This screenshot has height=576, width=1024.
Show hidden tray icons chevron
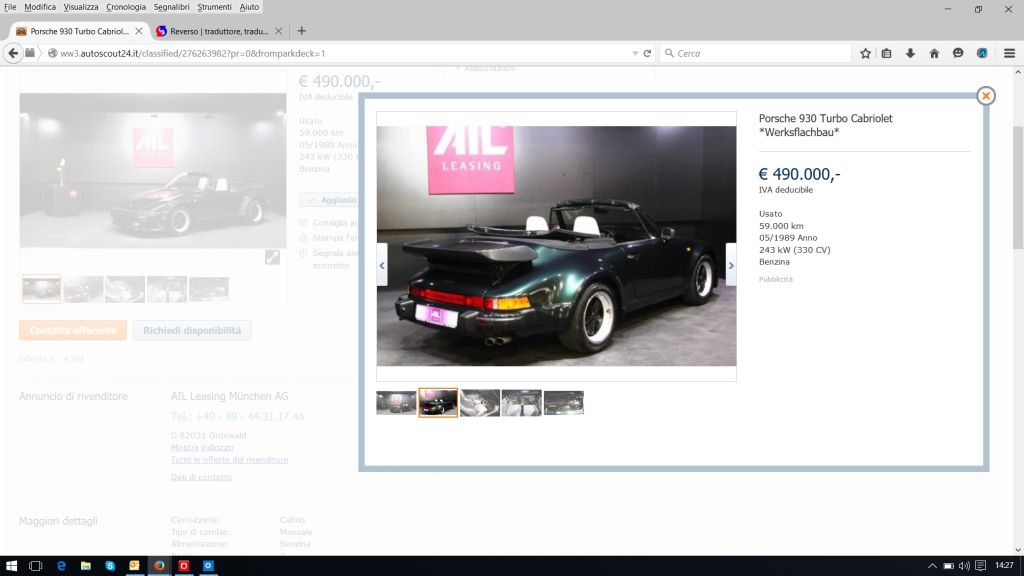point(932,566)
